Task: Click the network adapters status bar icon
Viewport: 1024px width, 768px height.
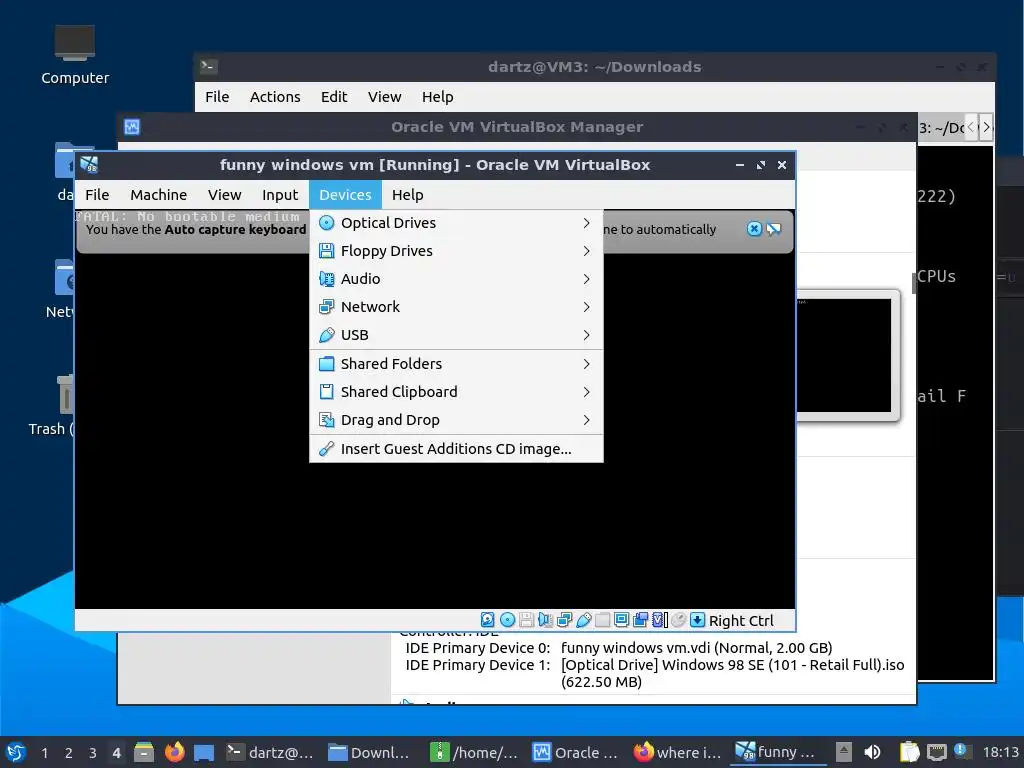Action: (x=565, y=620)
